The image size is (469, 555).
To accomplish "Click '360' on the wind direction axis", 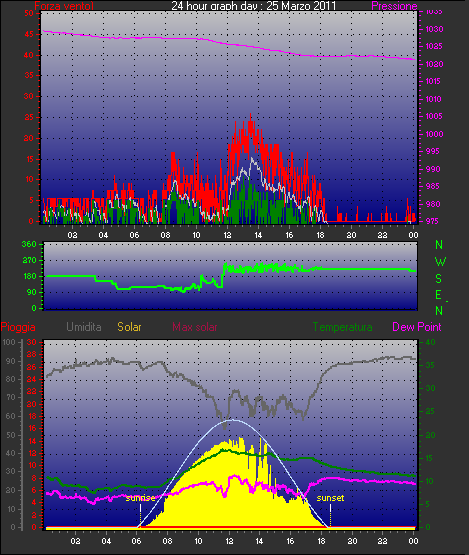I will [29, 244].
